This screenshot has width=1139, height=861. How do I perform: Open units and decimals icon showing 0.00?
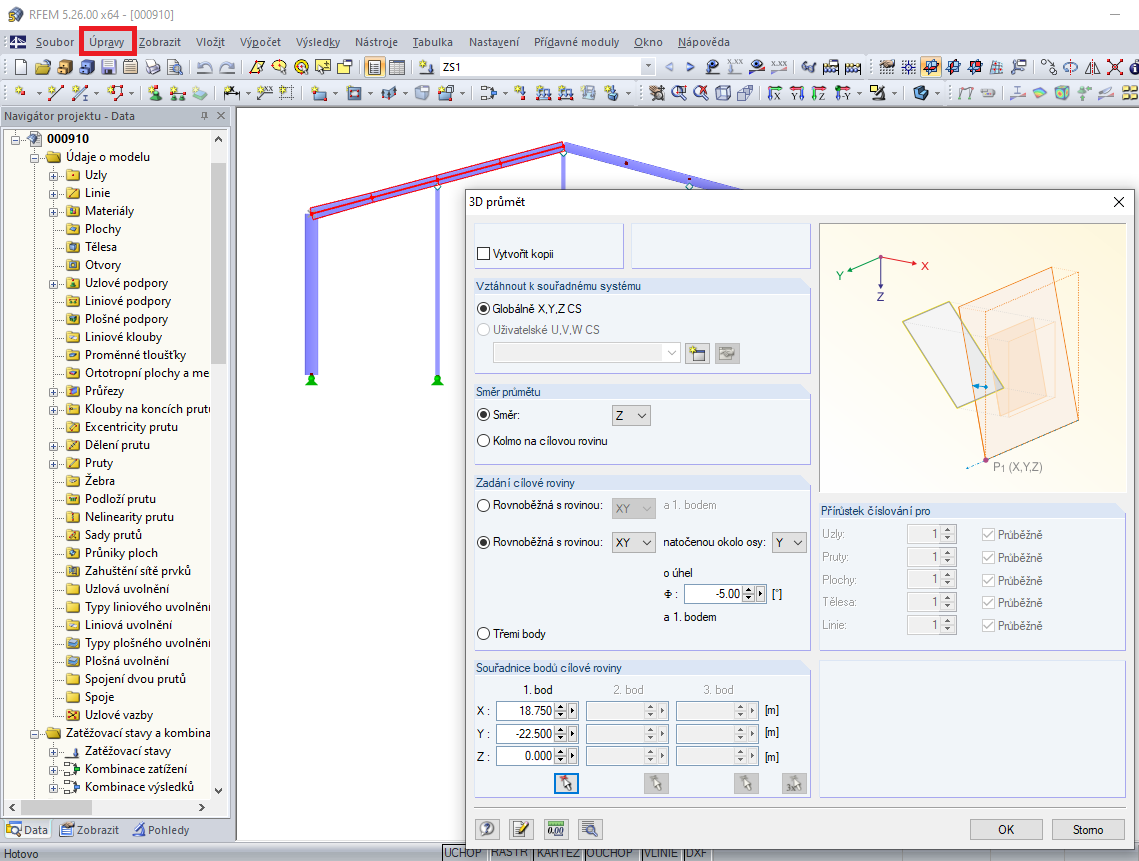click(x=555, y=829)
